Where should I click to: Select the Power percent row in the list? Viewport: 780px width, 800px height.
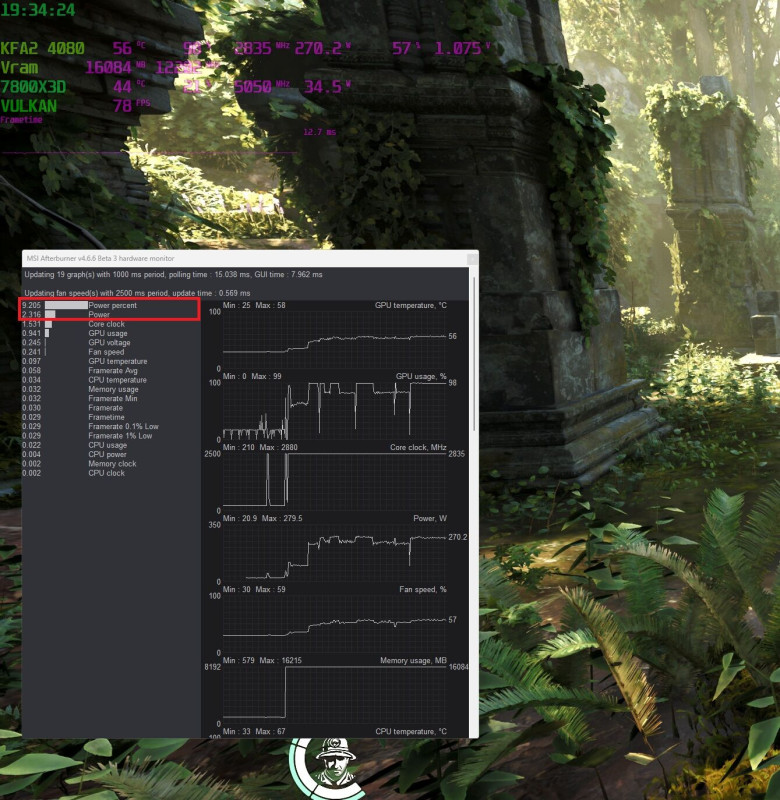click(x=111, y=305)
